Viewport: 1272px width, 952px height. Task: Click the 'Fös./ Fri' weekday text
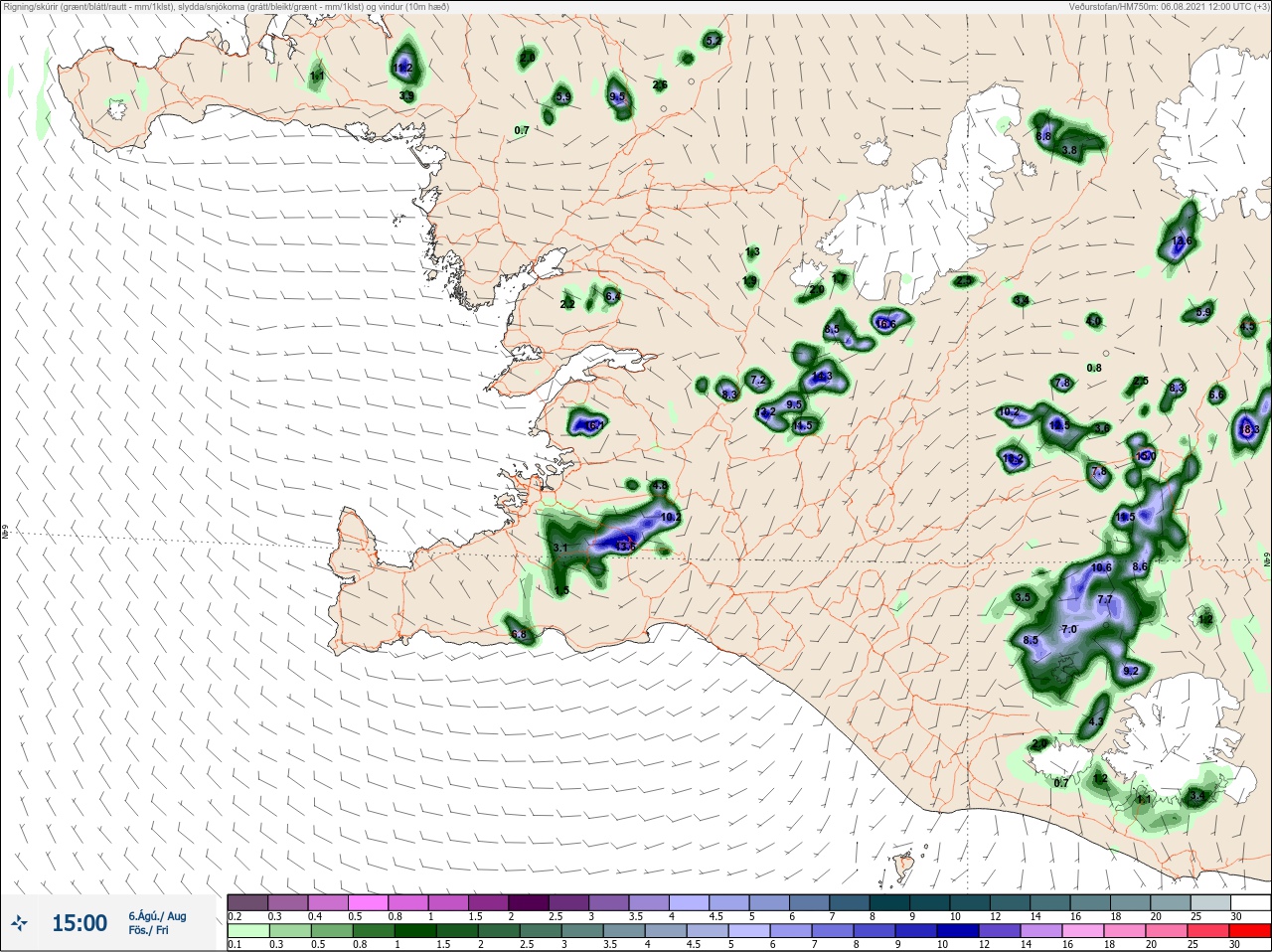pyautogui.click(x=148, y=930)
